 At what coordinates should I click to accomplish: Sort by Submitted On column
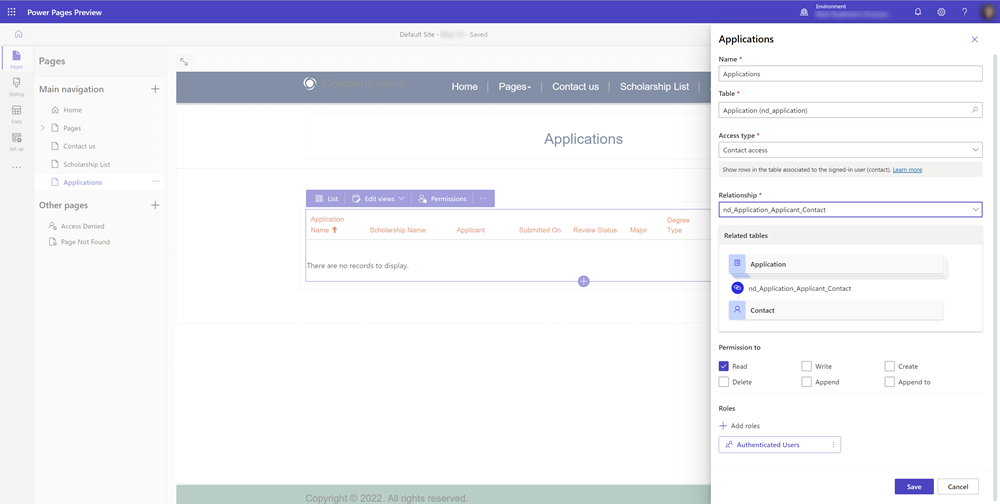pyautogui.click(x=540, y=230)
